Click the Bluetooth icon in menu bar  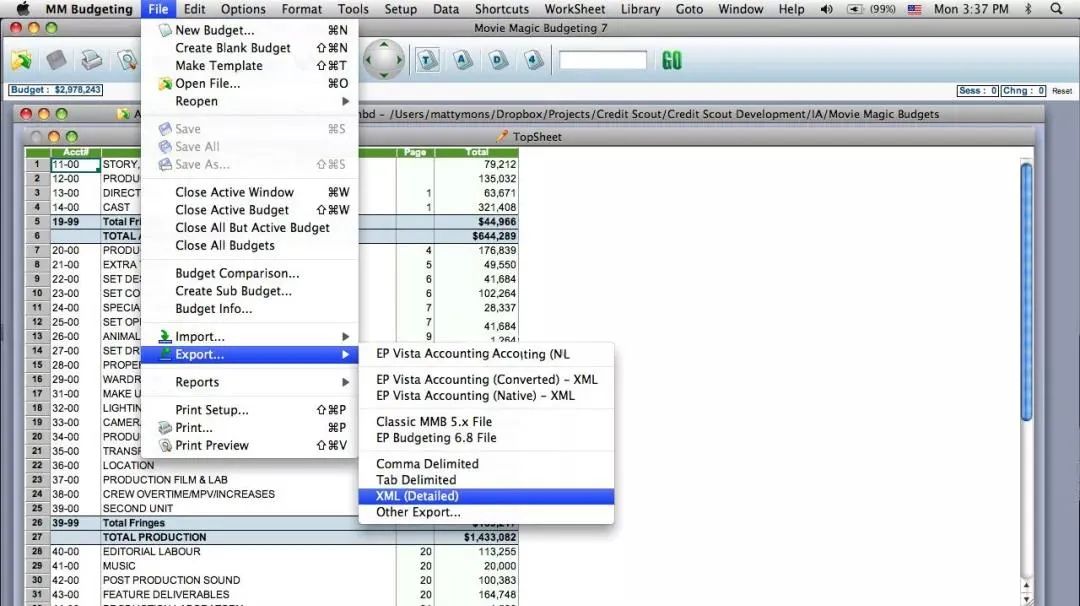pyautogui.click(x=1028, y=9)
